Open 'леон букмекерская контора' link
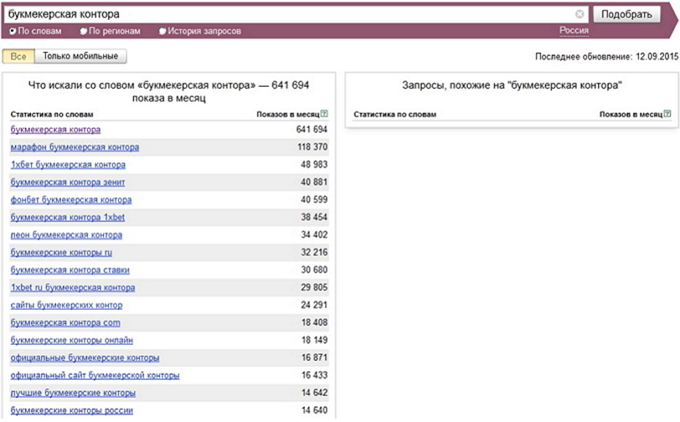The width and height of the screenshot is (680, 422). [66, 235]
